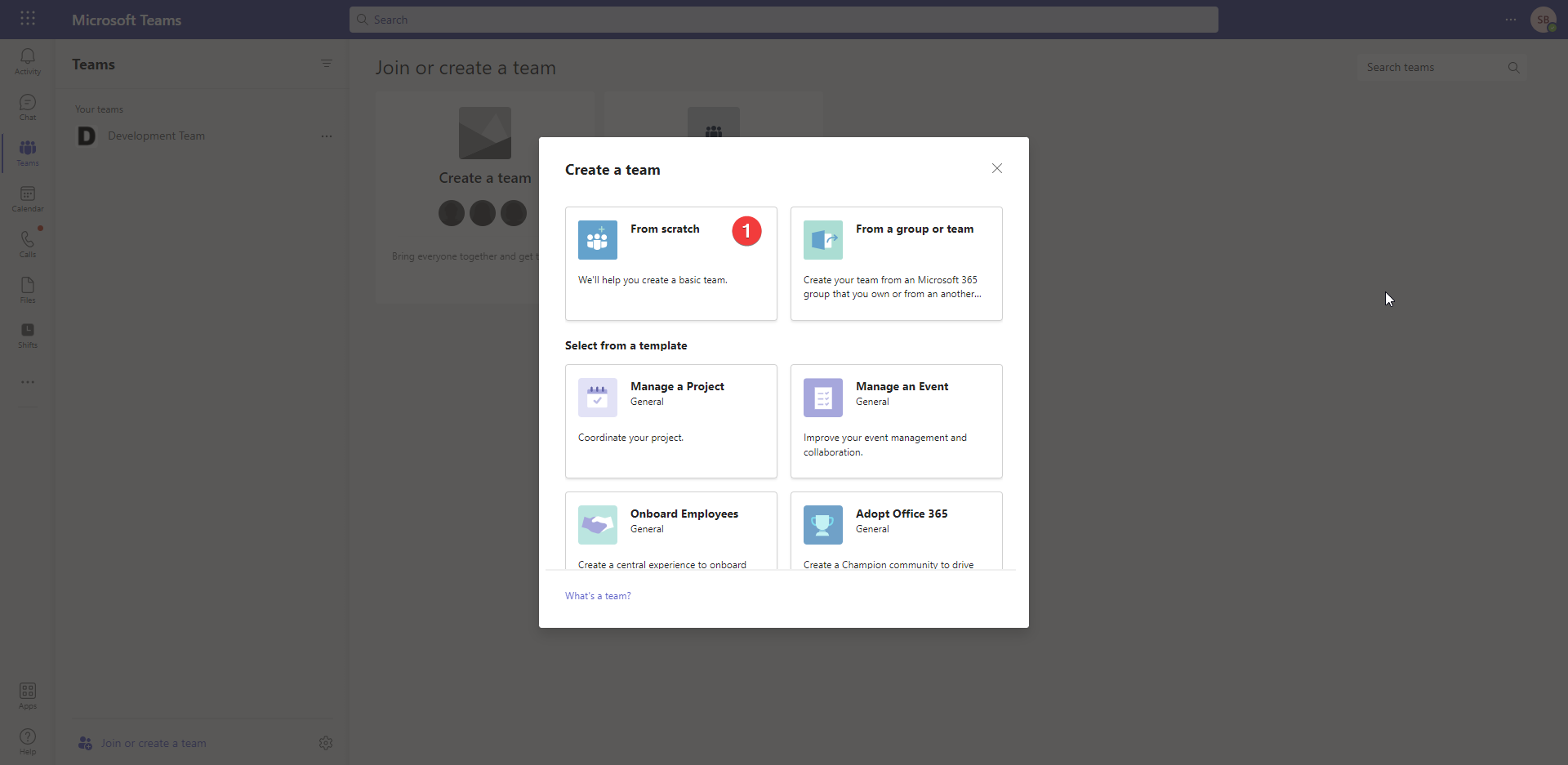Click the Create a team card image
Screen dimensions: 1568x765
[485, 133]
